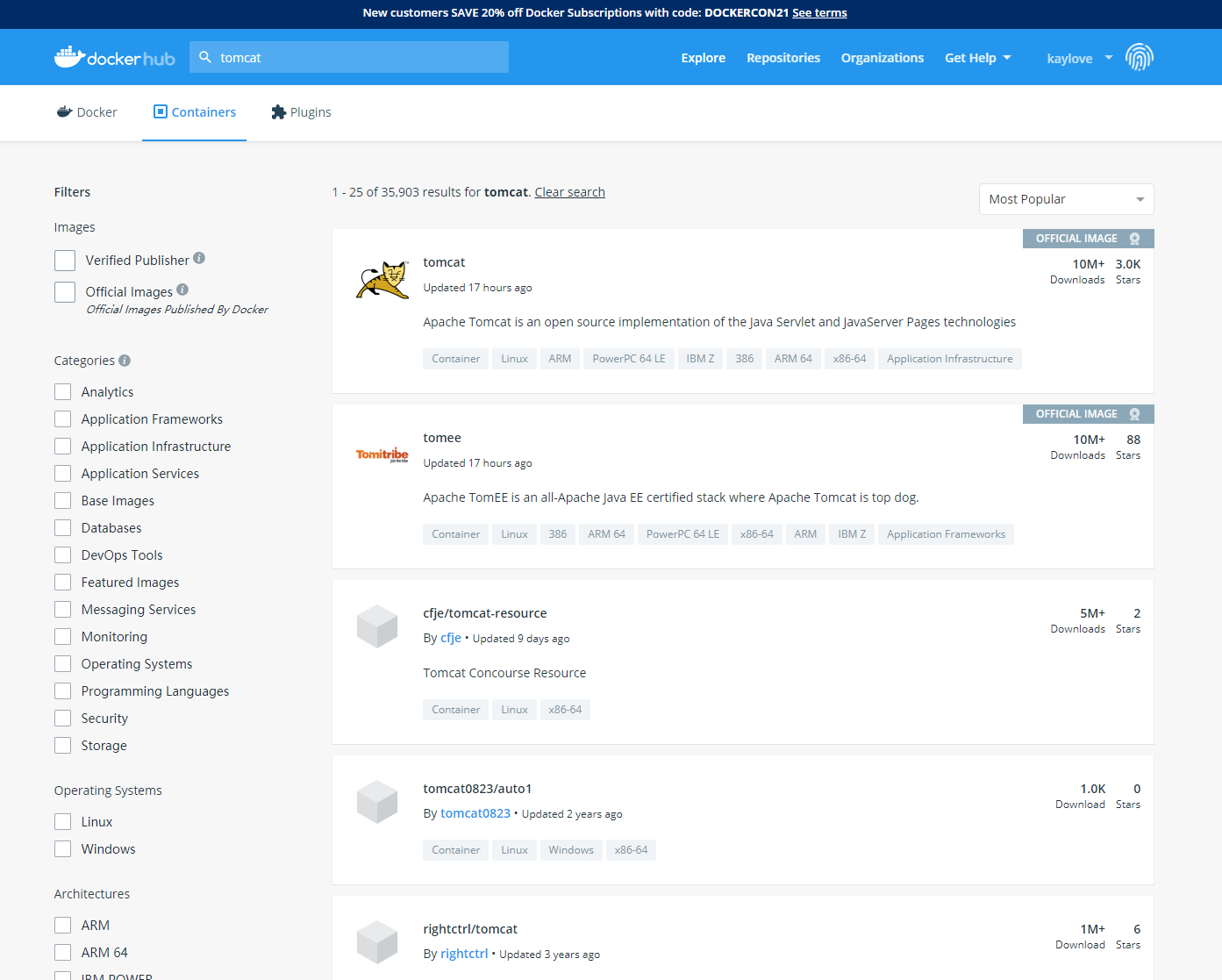
Task: Open Organizations in the top navigation
Action: click(883, 58)
